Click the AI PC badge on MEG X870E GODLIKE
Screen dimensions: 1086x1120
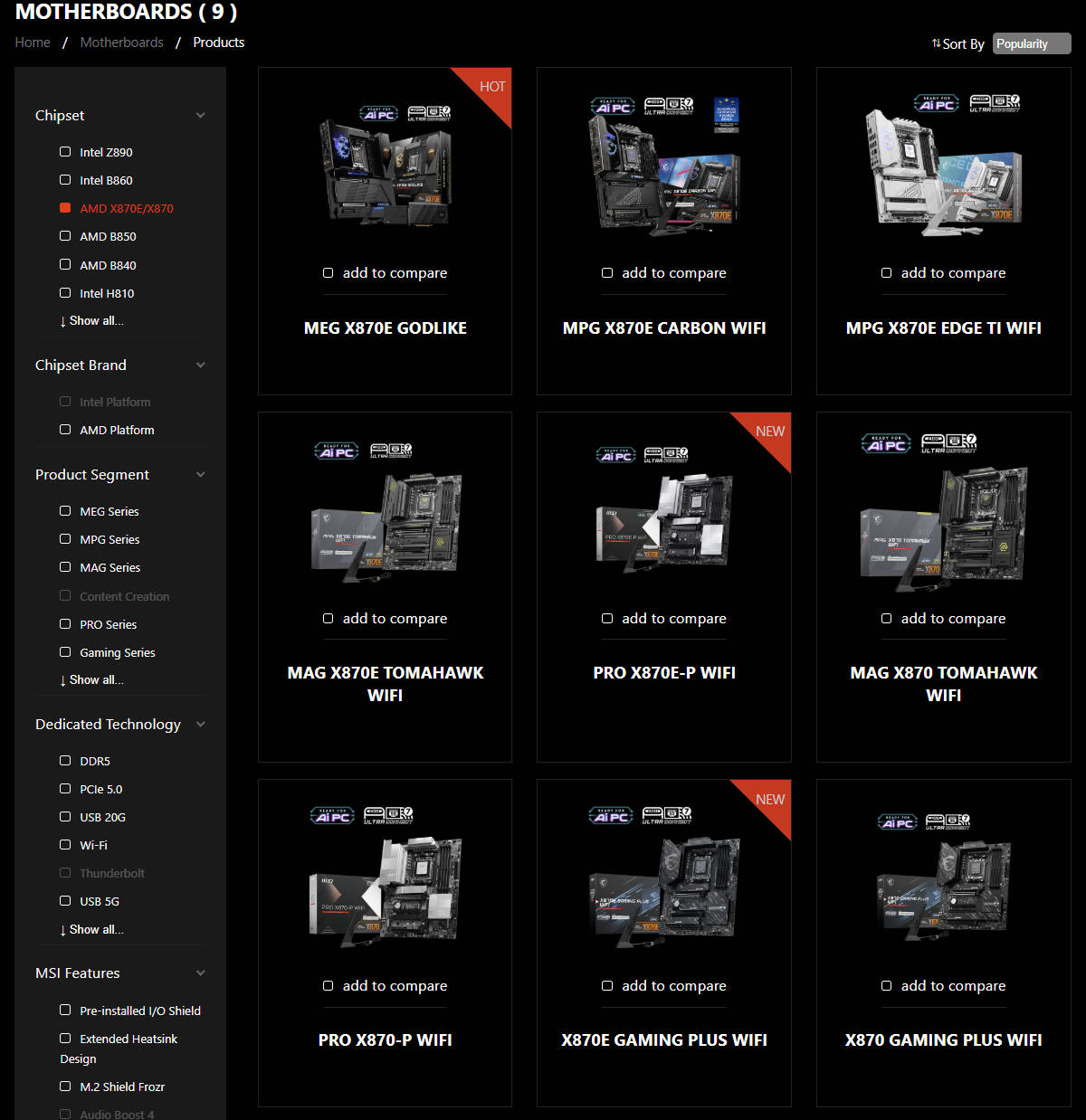pos(379,114)
